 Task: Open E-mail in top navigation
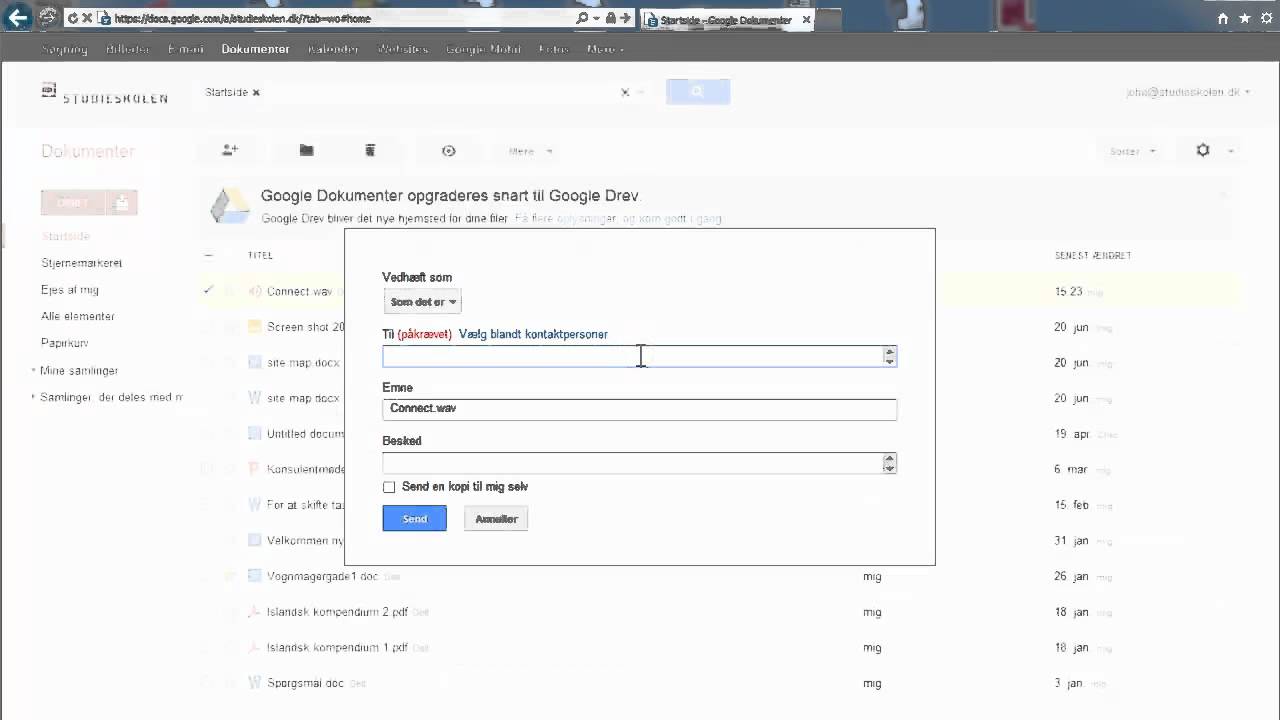(186, 49)
